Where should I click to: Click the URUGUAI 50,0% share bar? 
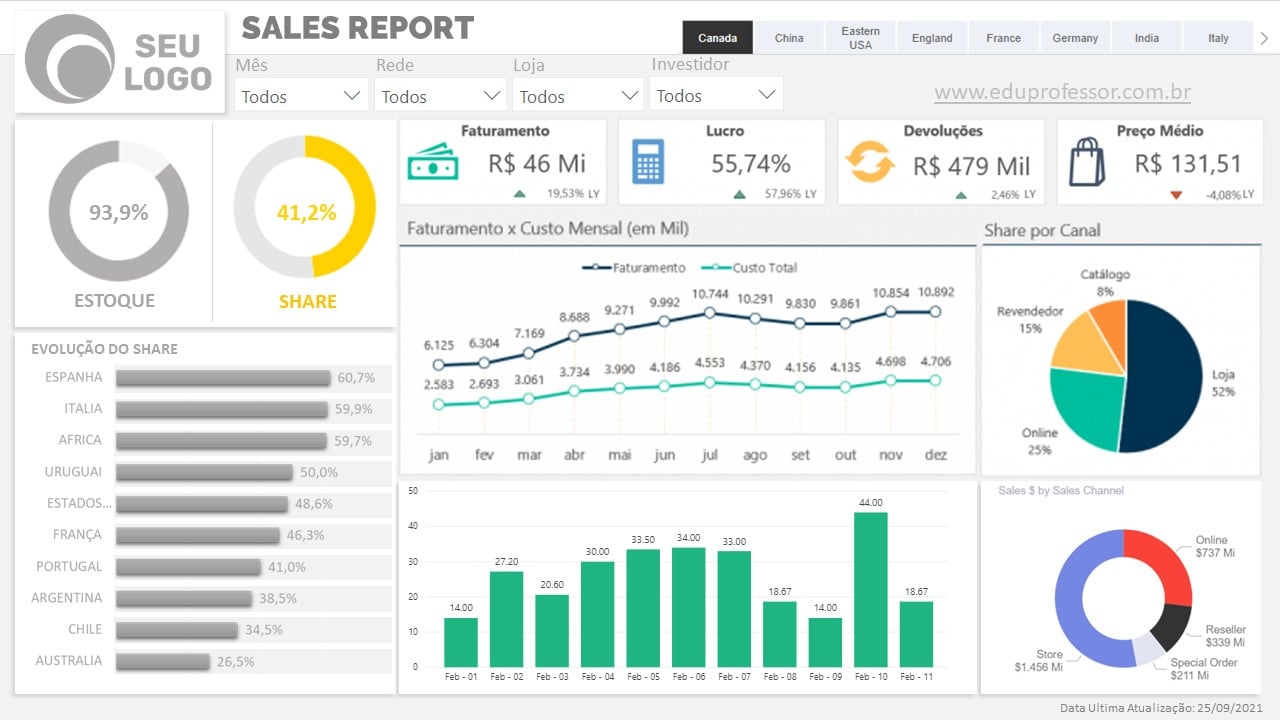[x=204, y=472]
